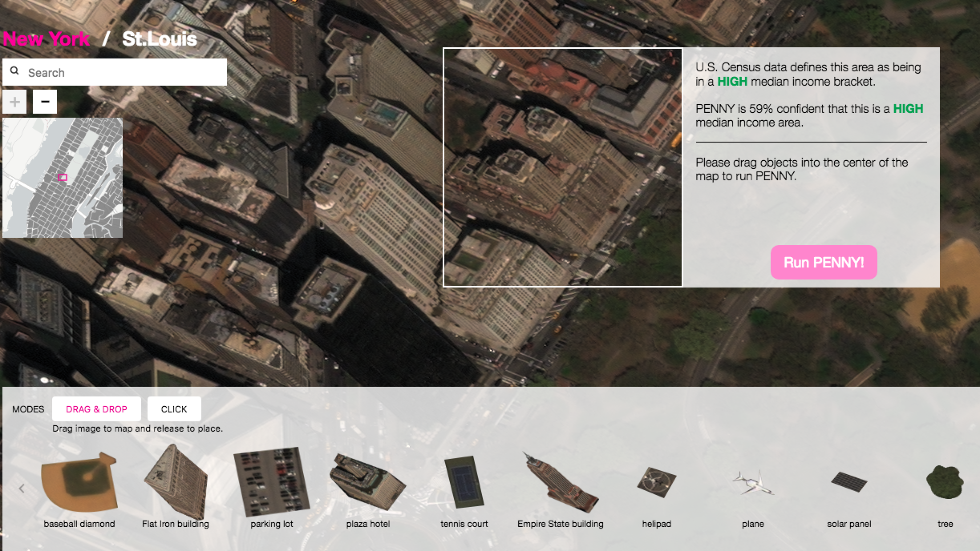Screen dimensions: 980x551
Task: Click the 'baseball diamond' label
Action: point(79,524)
